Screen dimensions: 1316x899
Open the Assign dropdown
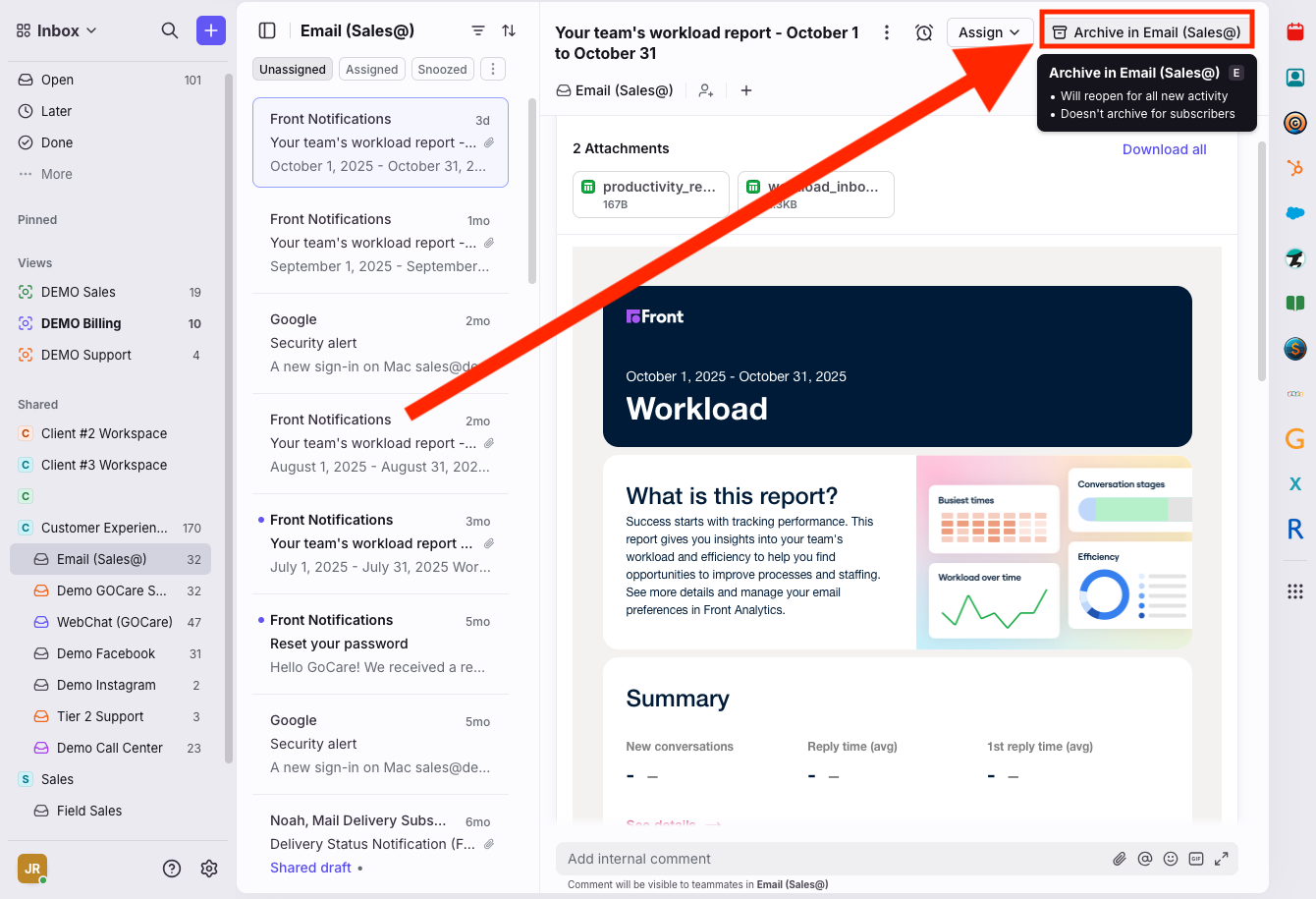989,32
